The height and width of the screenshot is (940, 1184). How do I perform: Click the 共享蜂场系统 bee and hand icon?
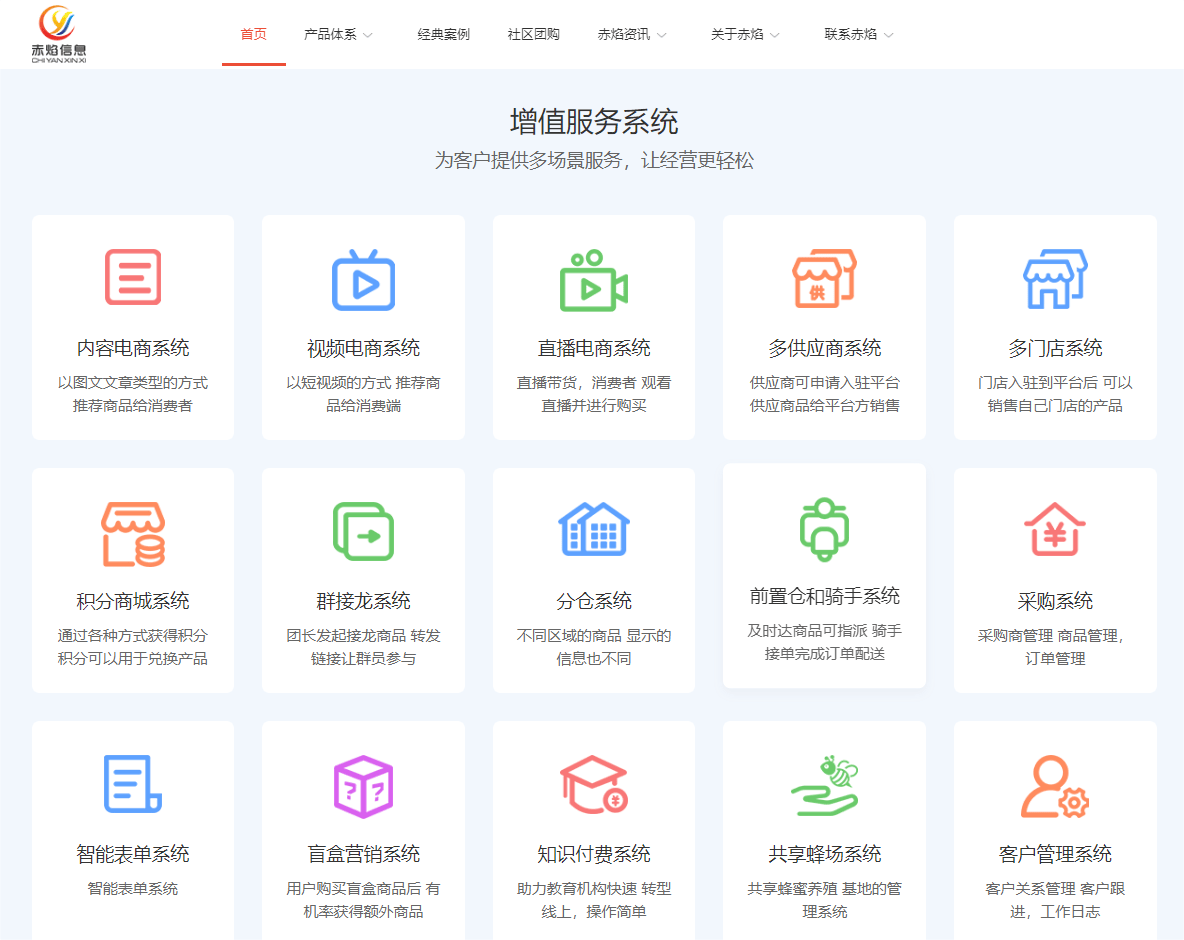click(824, 786)
